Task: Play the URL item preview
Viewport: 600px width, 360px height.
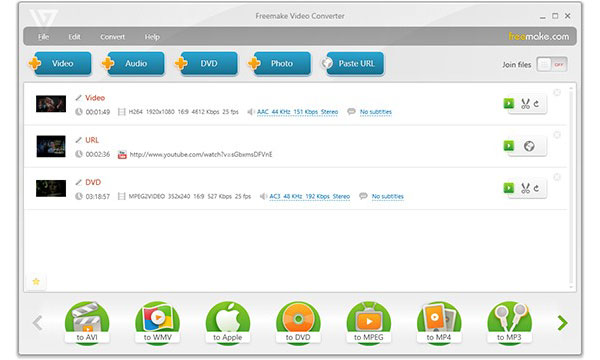Action: 509,146
